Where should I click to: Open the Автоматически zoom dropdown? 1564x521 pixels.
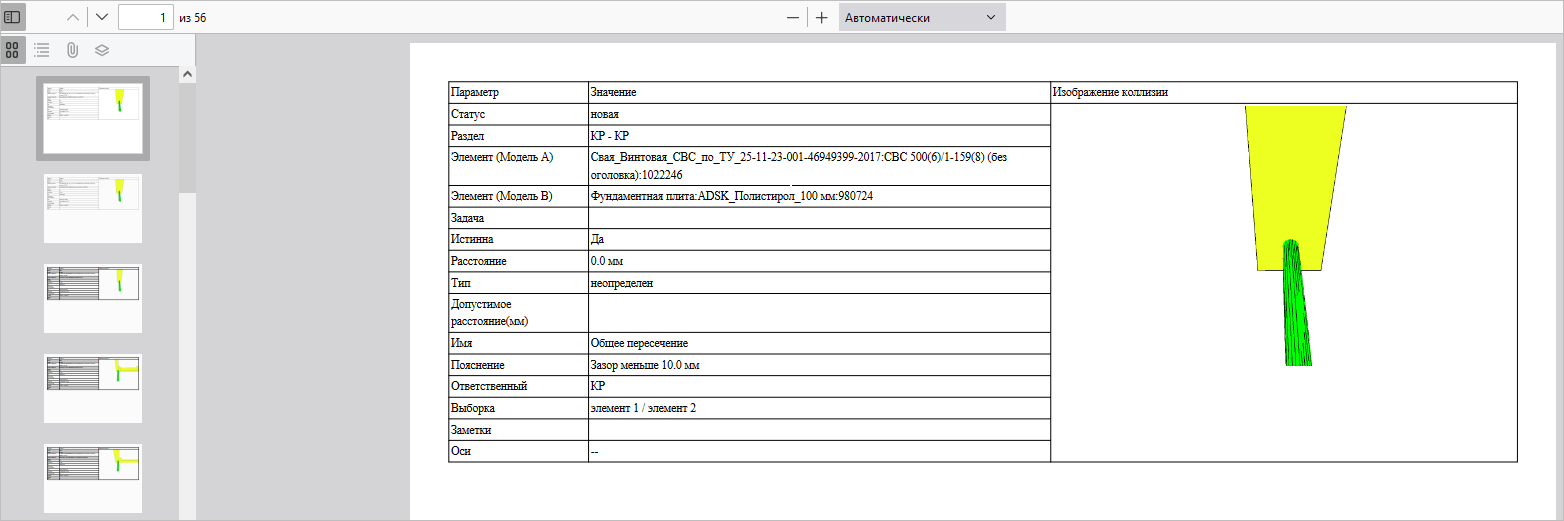click(921, 17)
